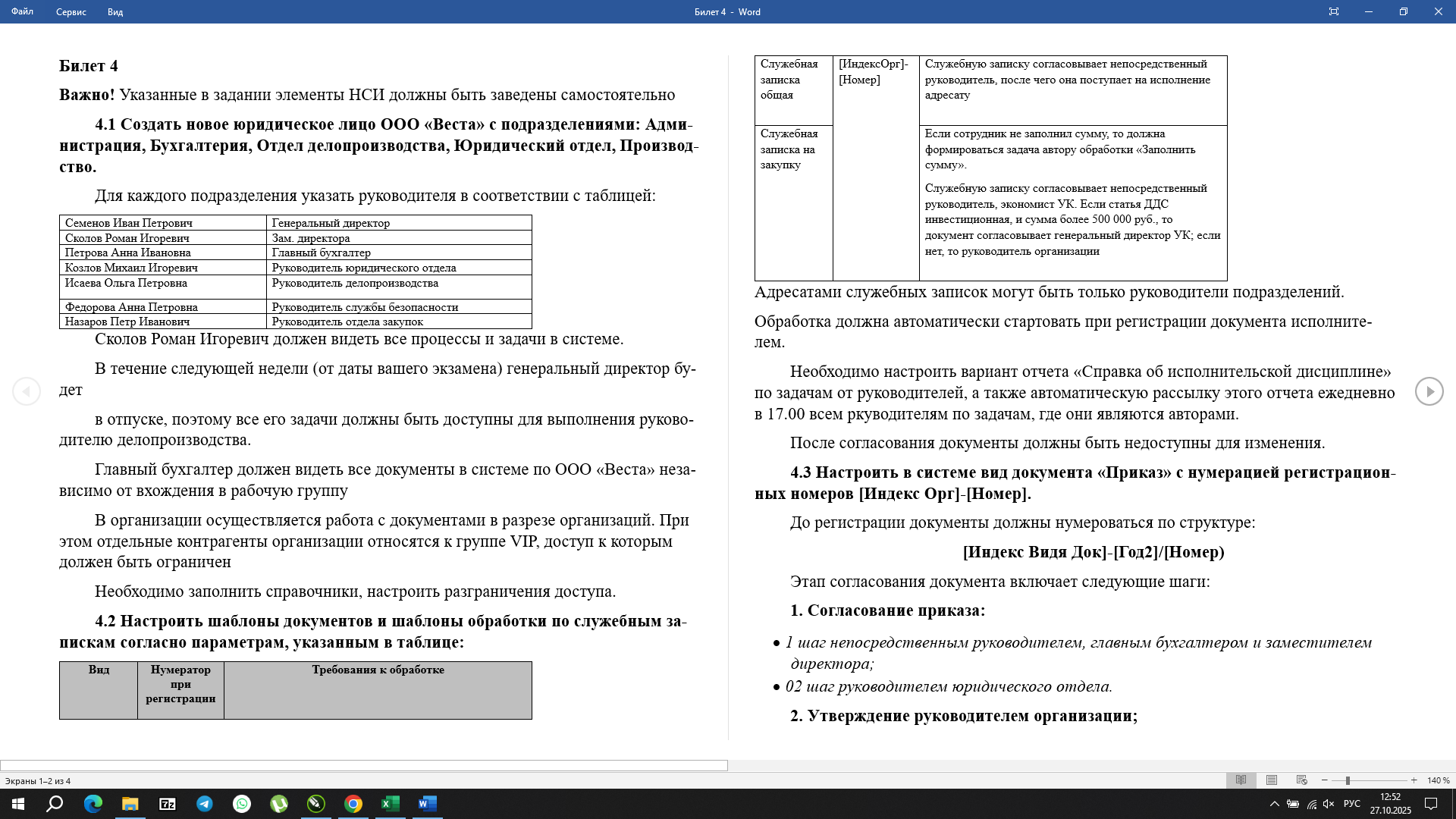The width and height of the screenshot is (1456, 819).
Task: Switch keyboard language from РУС
Action: pos(1352,805)
